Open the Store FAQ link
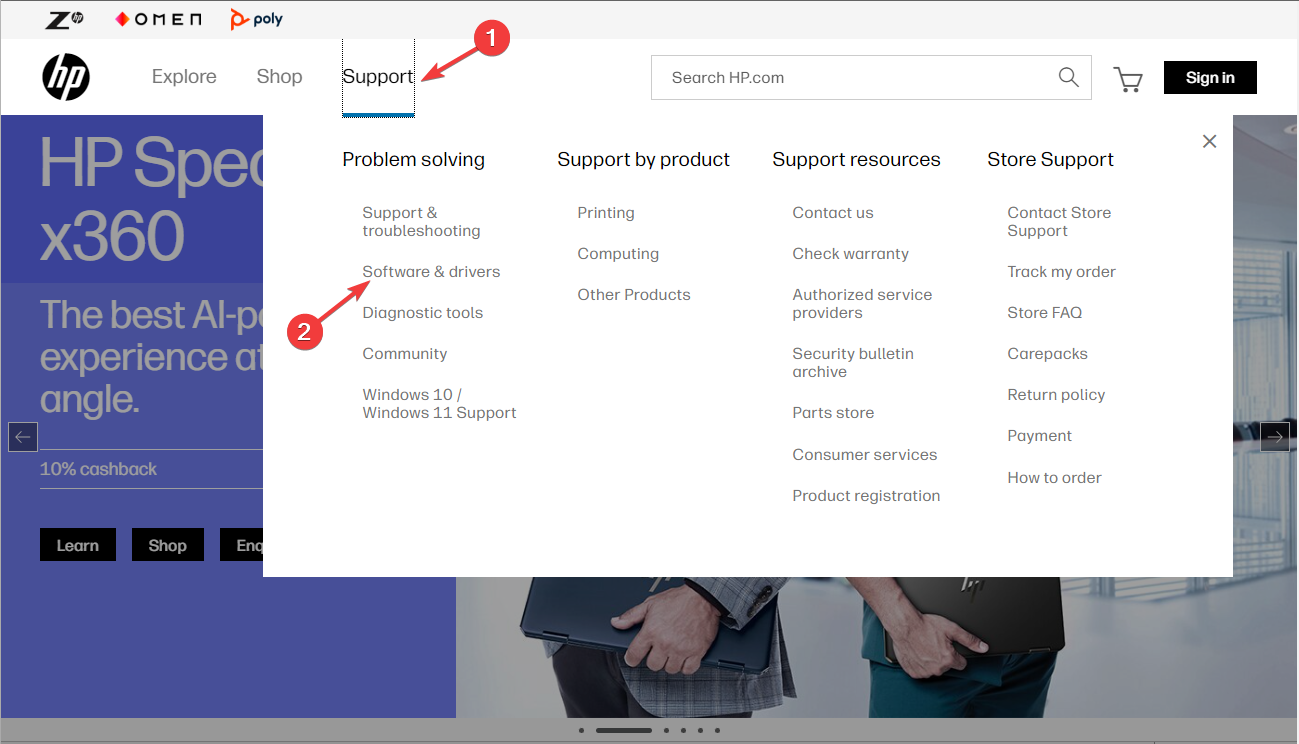 click(x=1045, y=313)
